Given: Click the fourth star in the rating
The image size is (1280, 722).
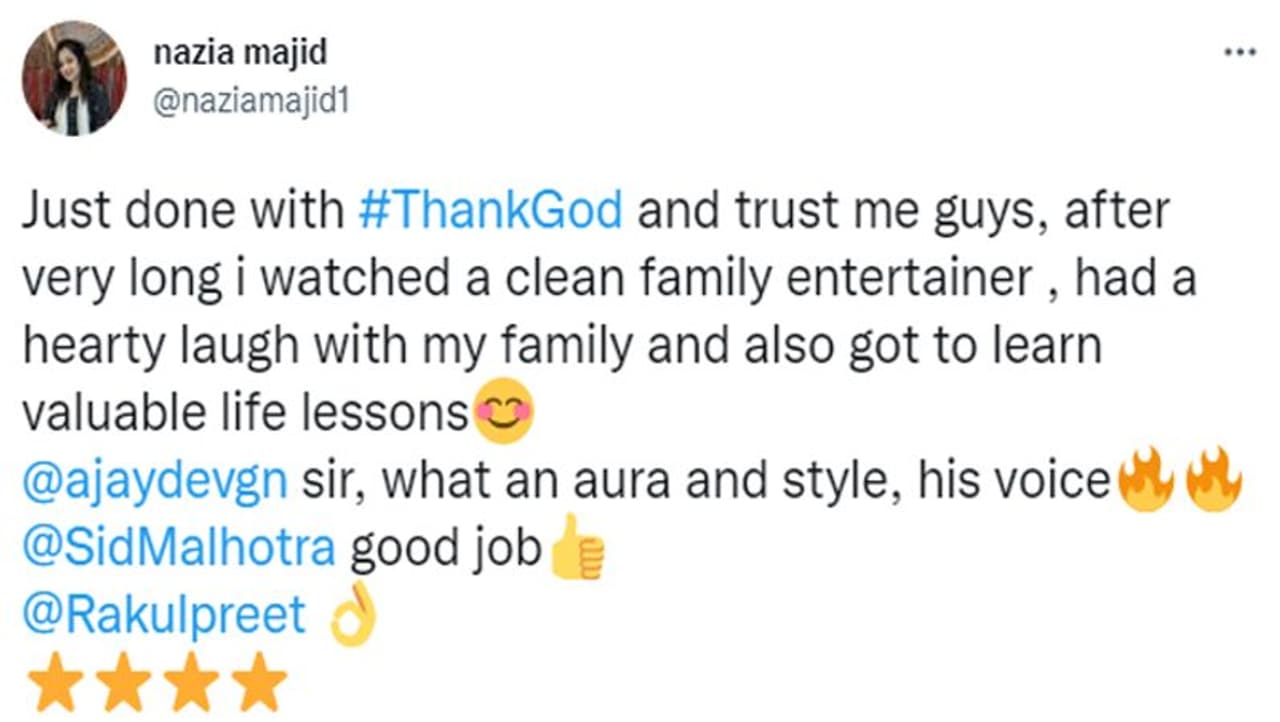Looking at the screenshot, I should 259,682.
